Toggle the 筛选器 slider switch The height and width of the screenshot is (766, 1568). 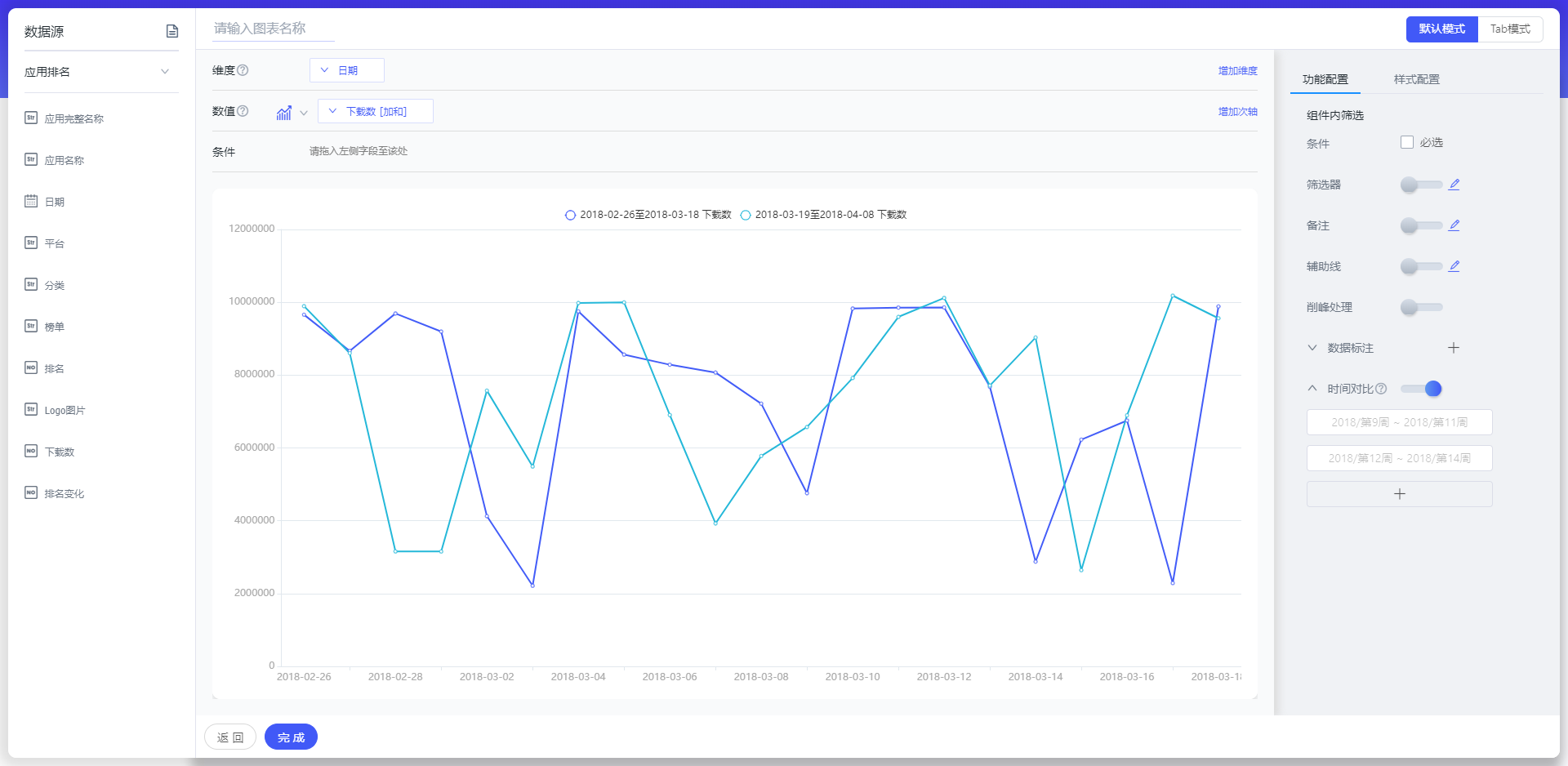(x=1421, y=185)
